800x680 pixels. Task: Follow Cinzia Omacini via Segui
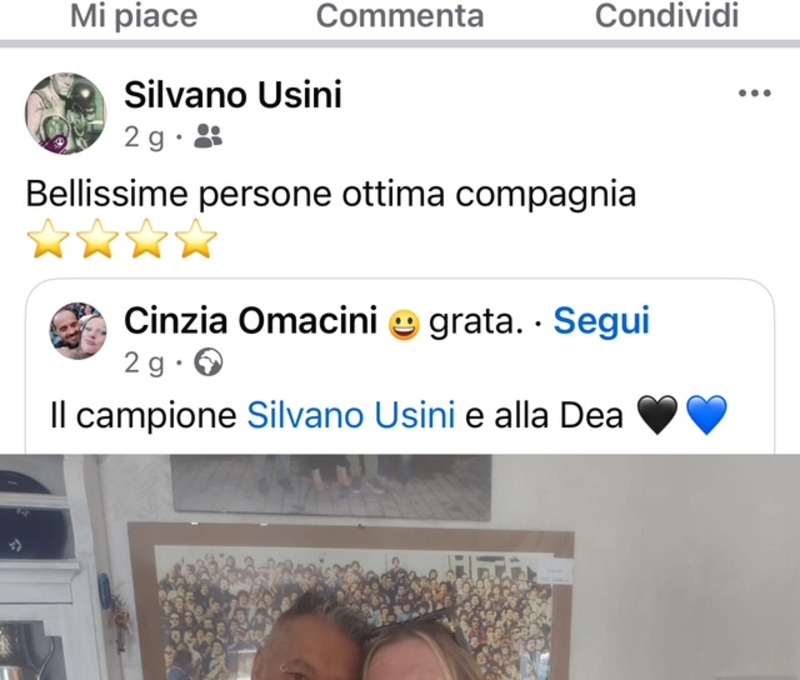(602, 321)
